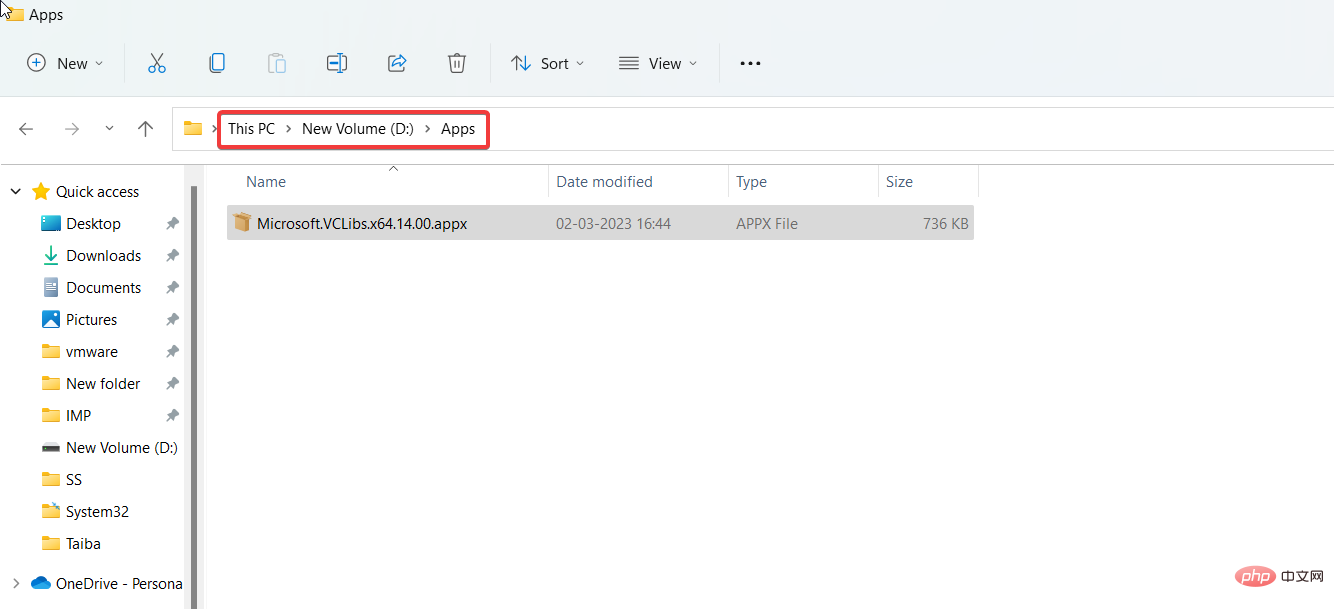Sort files by Date modified column

(638, 182)
